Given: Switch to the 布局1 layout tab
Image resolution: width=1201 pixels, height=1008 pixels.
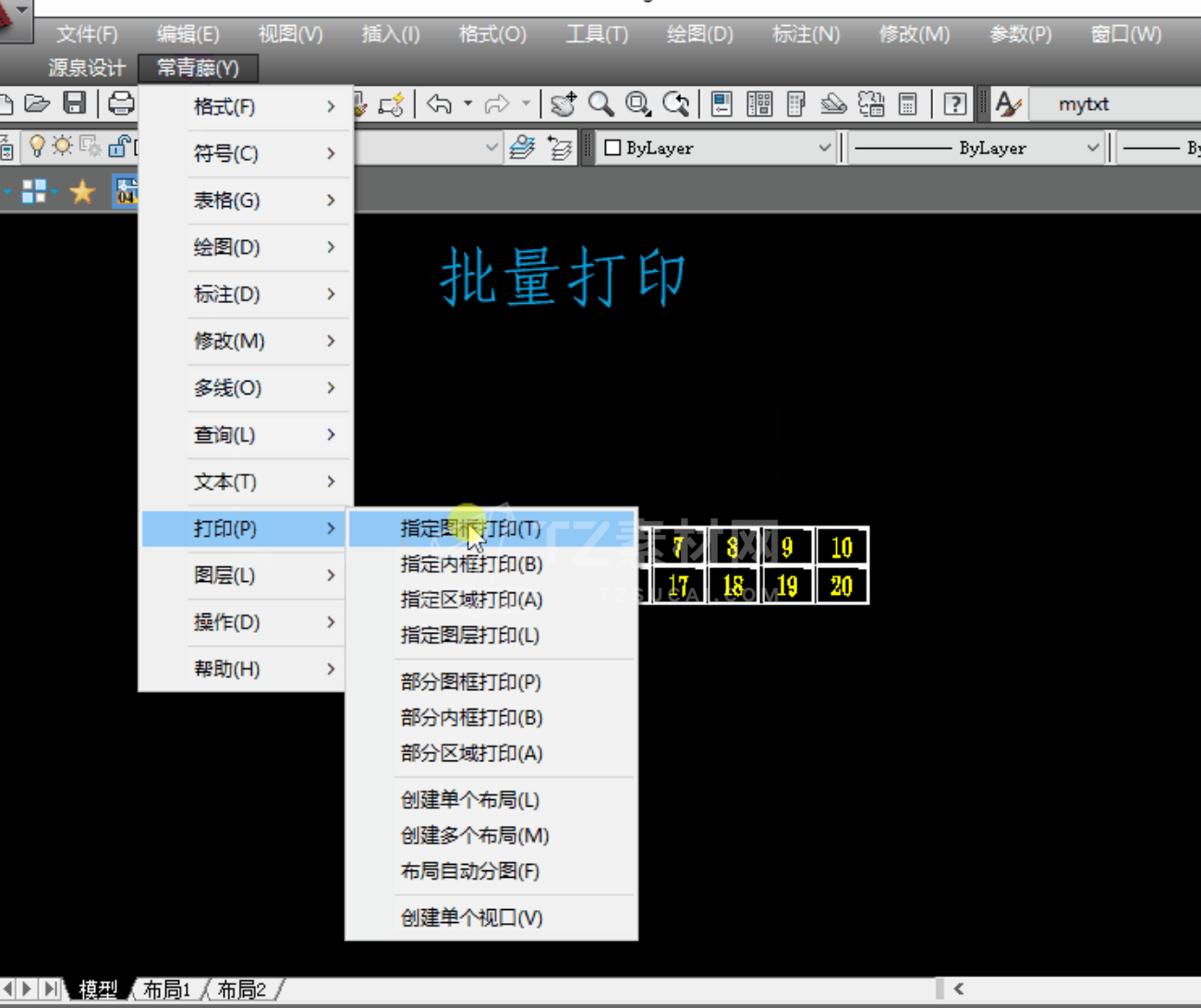Looking at the screenshot, I should coord(167,990).
